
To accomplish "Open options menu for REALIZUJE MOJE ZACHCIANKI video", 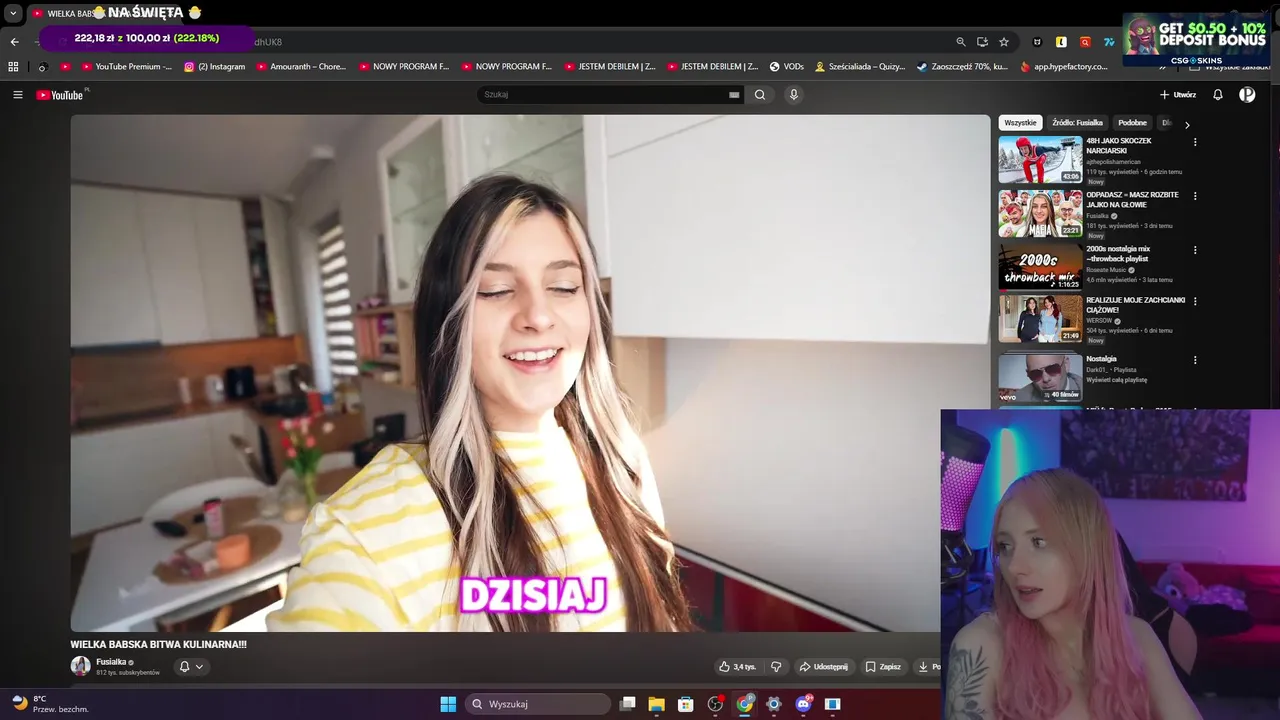I will click(x=1195, y=301).
